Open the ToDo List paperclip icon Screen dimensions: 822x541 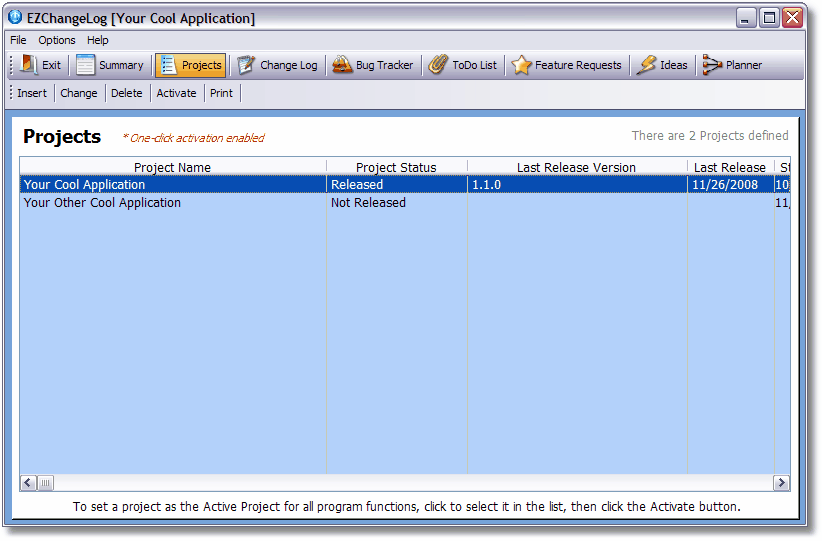(x=438, y=65)
